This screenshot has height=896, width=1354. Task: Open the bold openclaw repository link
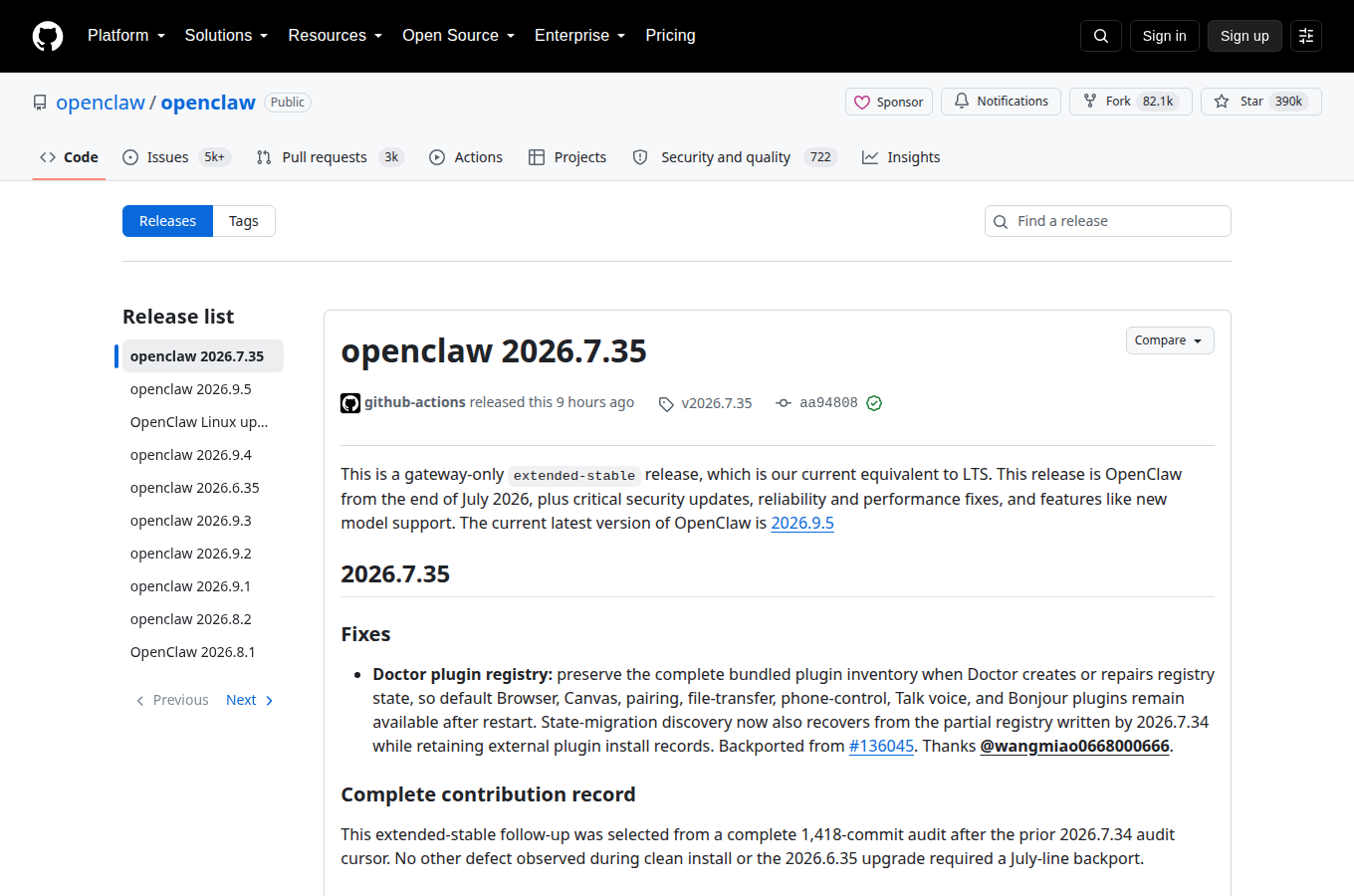coord(208,103)
